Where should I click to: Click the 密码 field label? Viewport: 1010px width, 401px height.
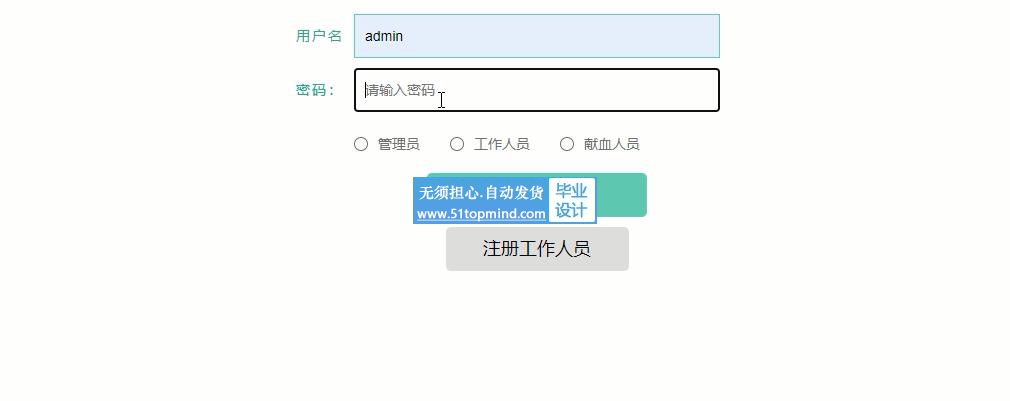pyautogui.click(x=315, y=90)
